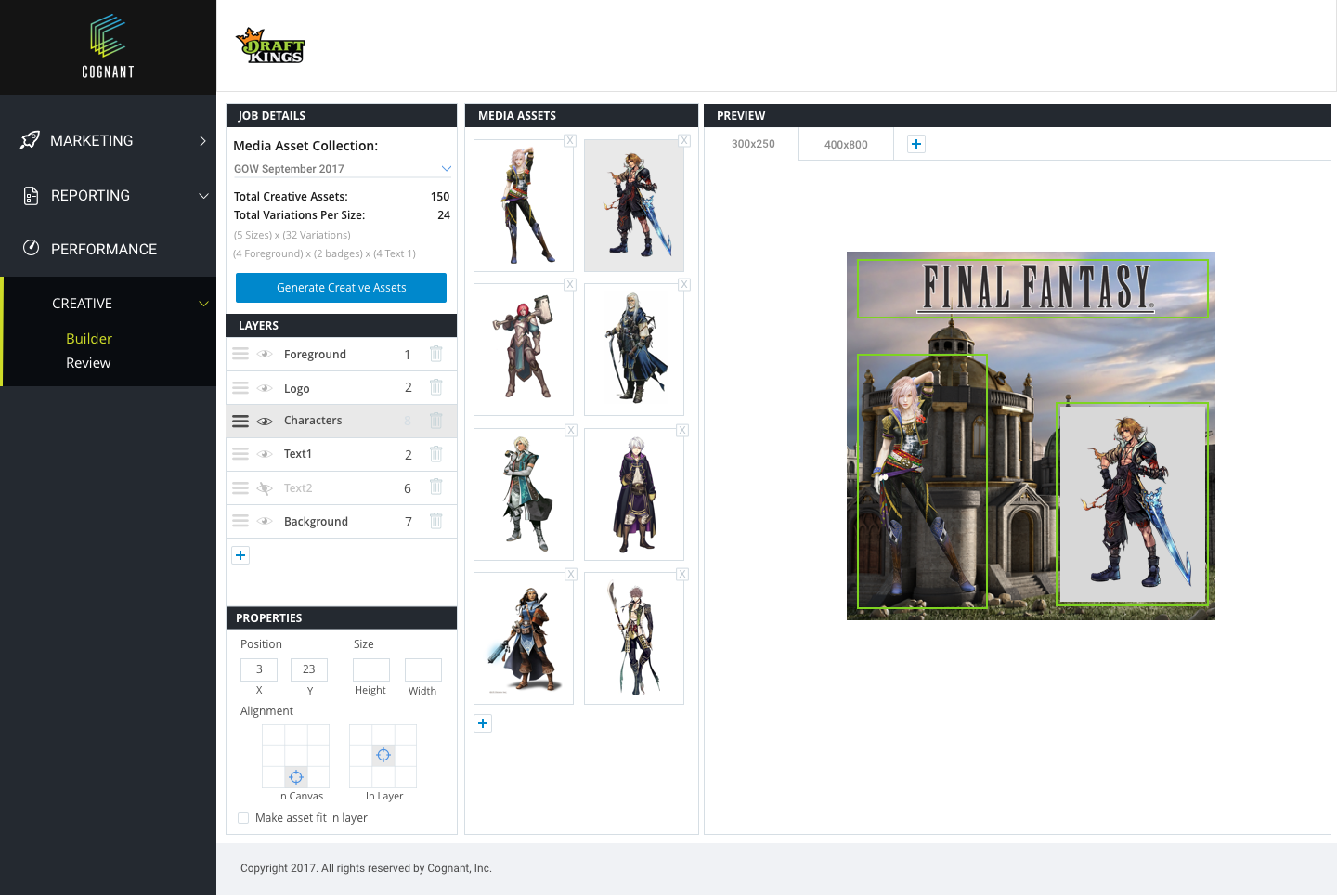1337x896 pixels.
Task: Click Generate Creative Assets button
Action: pyautogui.click(x=341, y=288)
